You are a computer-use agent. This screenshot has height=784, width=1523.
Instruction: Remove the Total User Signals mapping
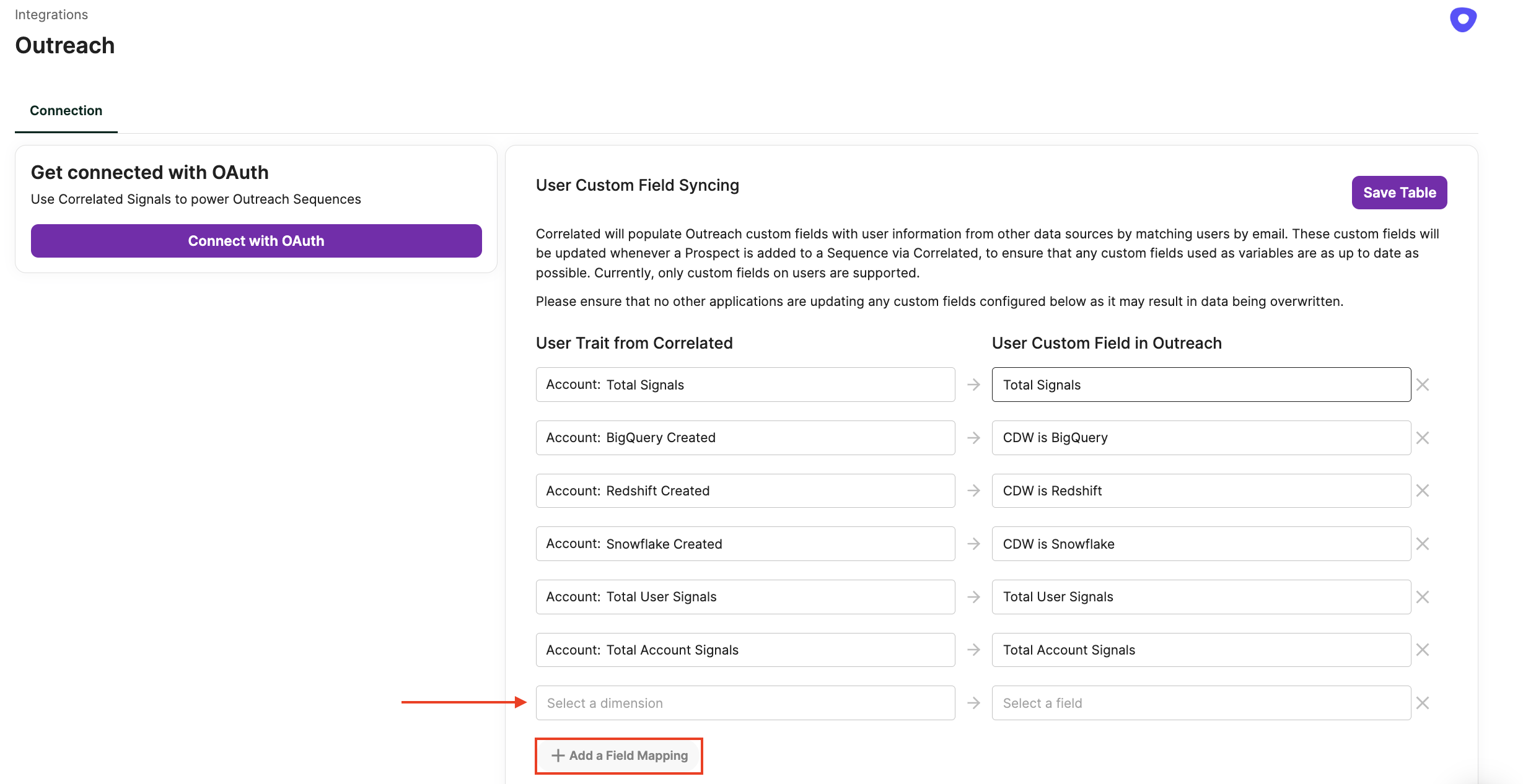1423,597
